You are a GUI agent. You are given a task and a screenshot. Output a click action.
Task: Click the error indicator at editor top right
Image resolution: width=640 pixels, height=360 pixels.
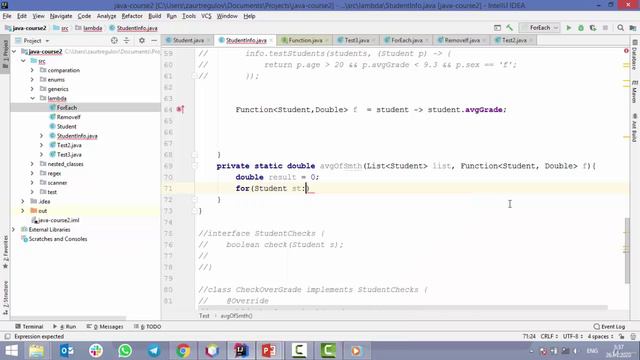tap(626, 51)
